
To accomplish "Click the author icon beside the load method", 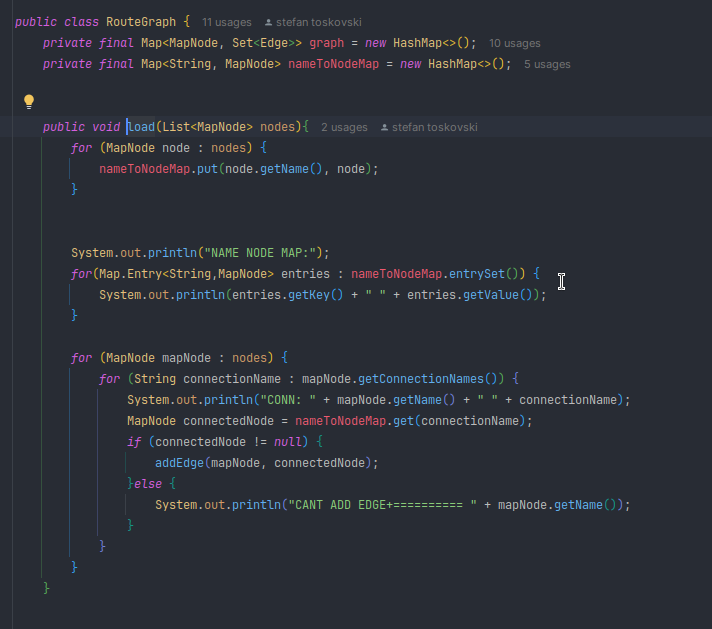I will point(384,128).
